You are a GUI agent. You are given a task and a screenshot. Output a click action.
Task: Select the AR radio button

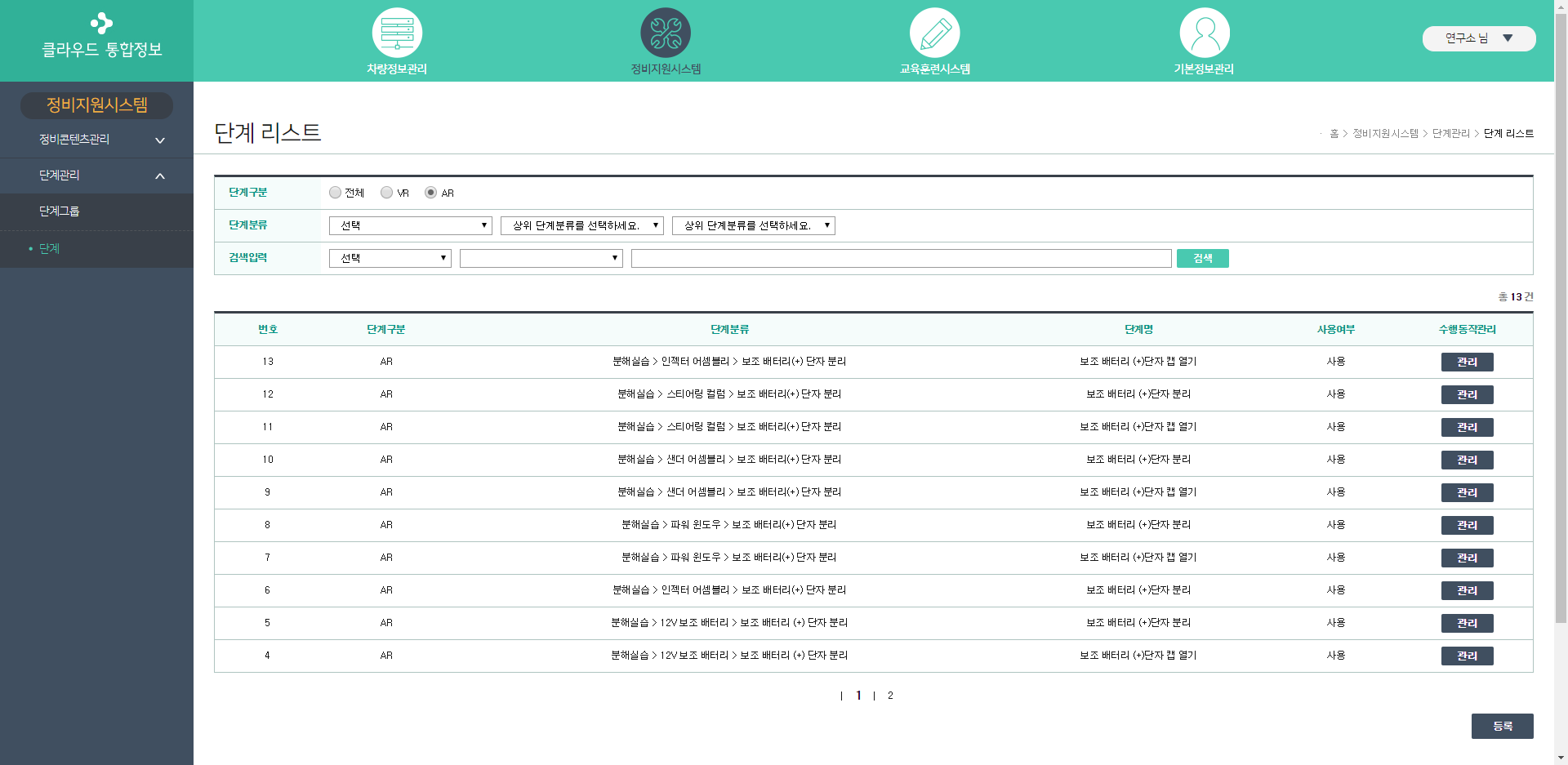pyautogui.click(x=430, y=193)
